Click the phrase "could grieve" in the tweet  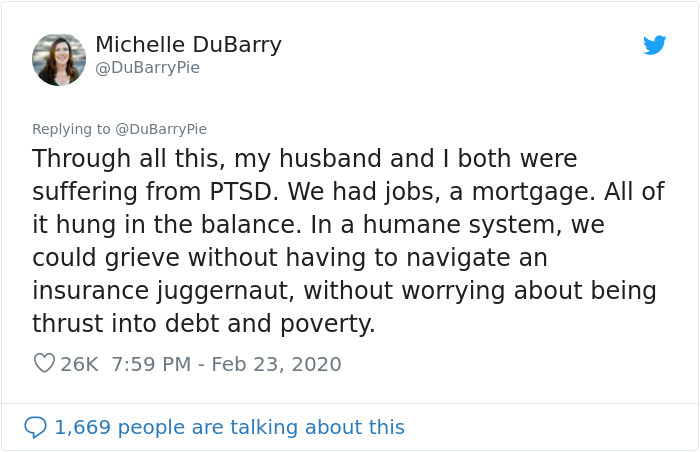(103, 258)
